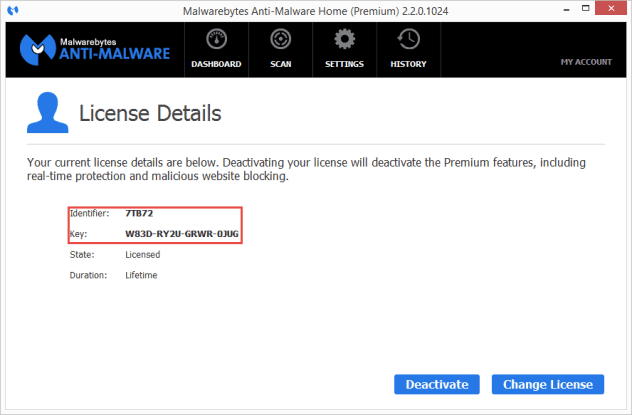This screenshot has height=415, width=632.
Task: Click the blue user profile icon
Action: 48,112
